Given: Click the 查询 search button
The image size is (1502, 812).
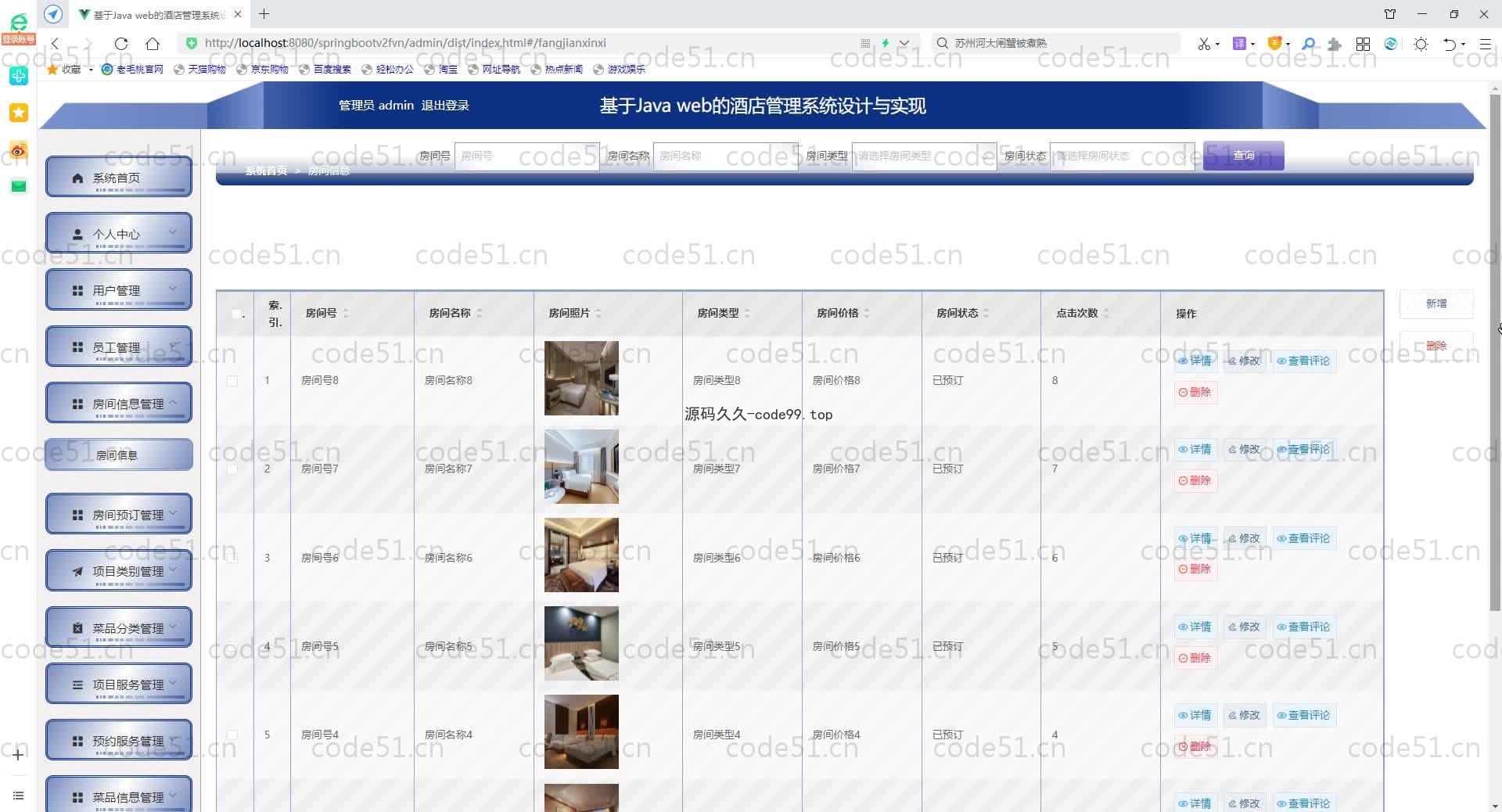Looking at the screenshot, I should tap(1243, 156).
